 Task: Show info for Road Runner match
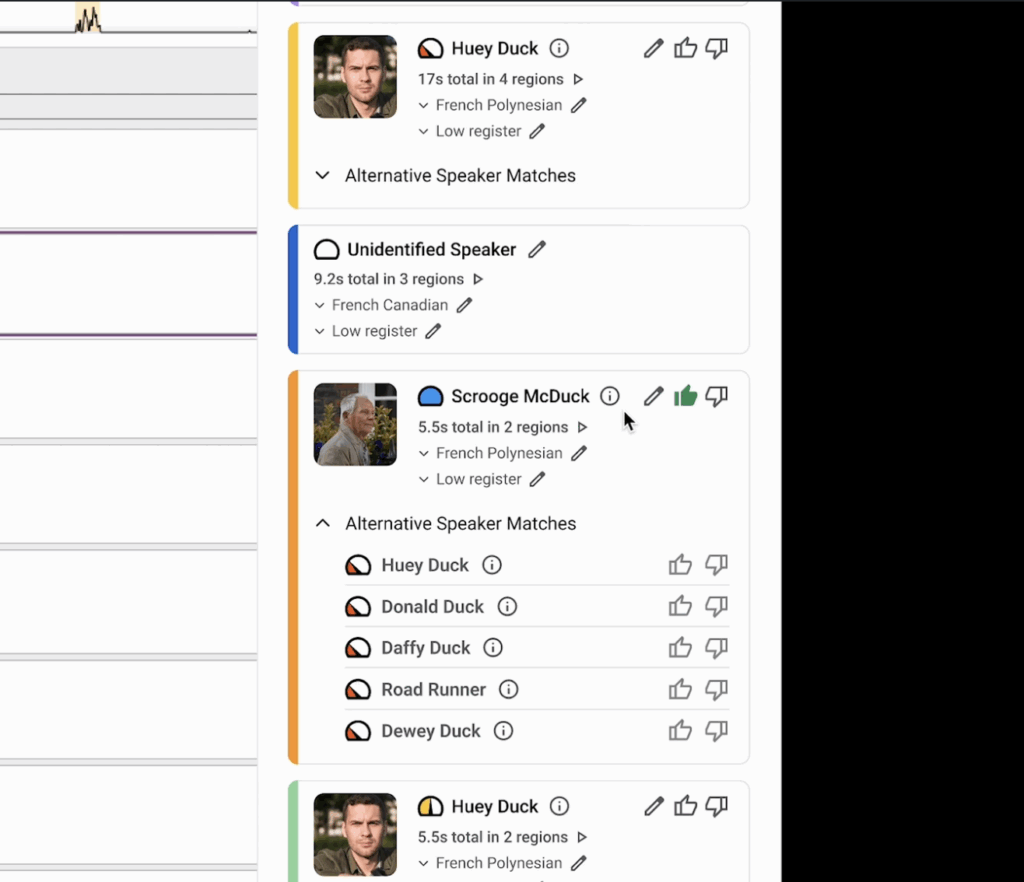pos(508,690)
